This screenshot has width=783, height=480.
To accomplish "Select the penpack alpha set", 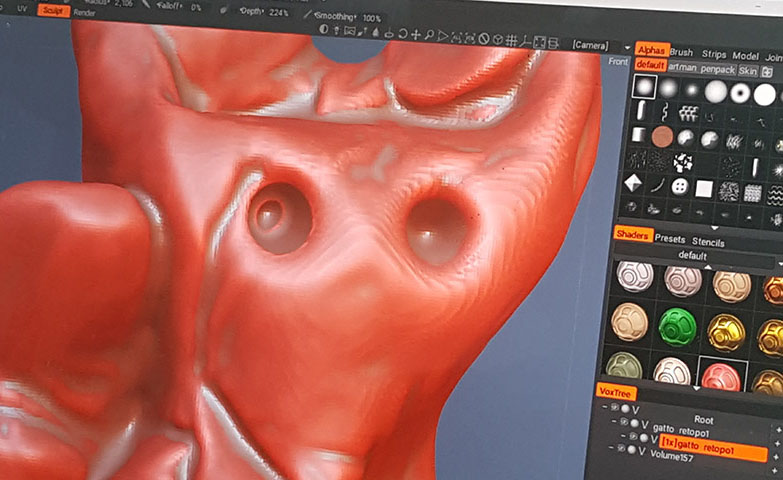I will (x=717, y=70).
